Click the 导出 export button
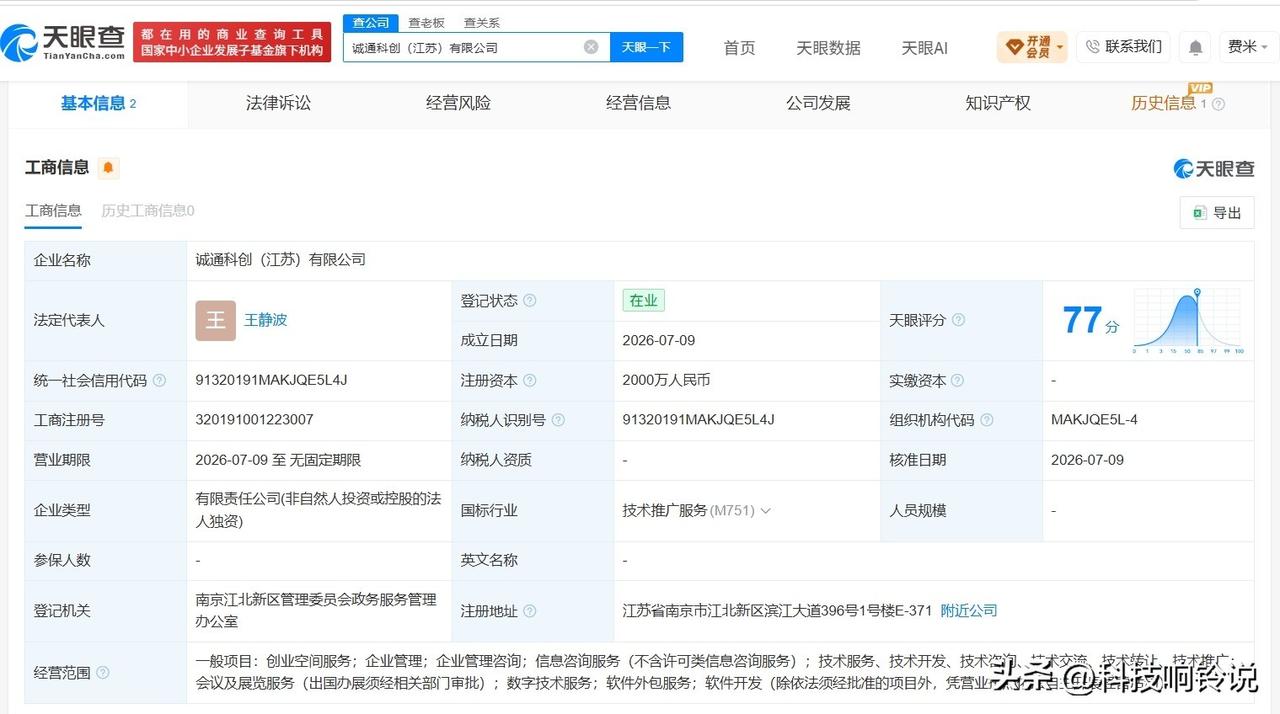 [x=1216, y=213]
